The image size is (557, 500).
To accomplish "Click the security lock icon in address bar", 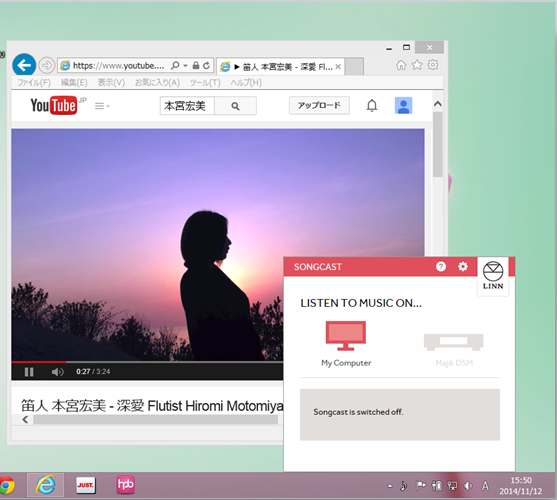I will pyautogui.click(x=196, y=65).
